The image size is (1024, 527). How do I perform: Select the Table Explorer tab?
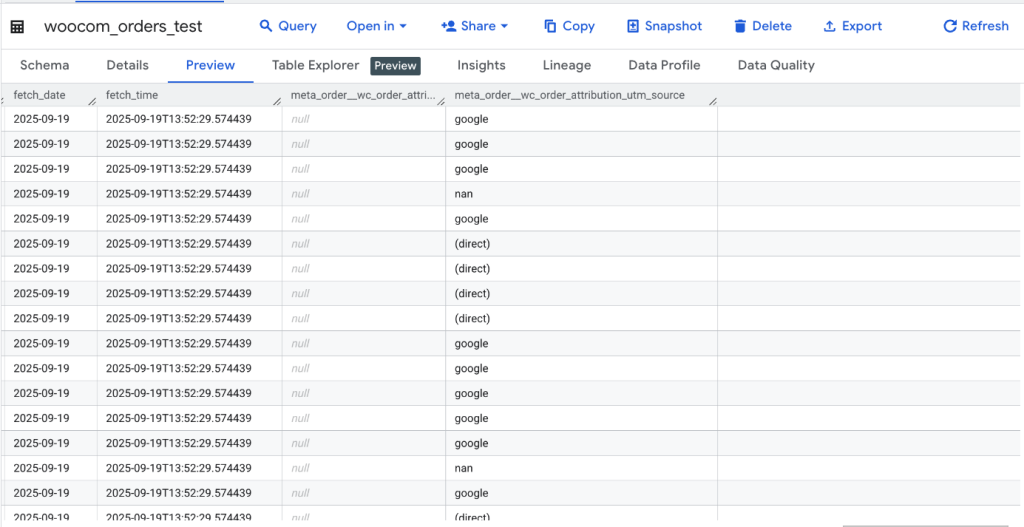coord(315,65)
